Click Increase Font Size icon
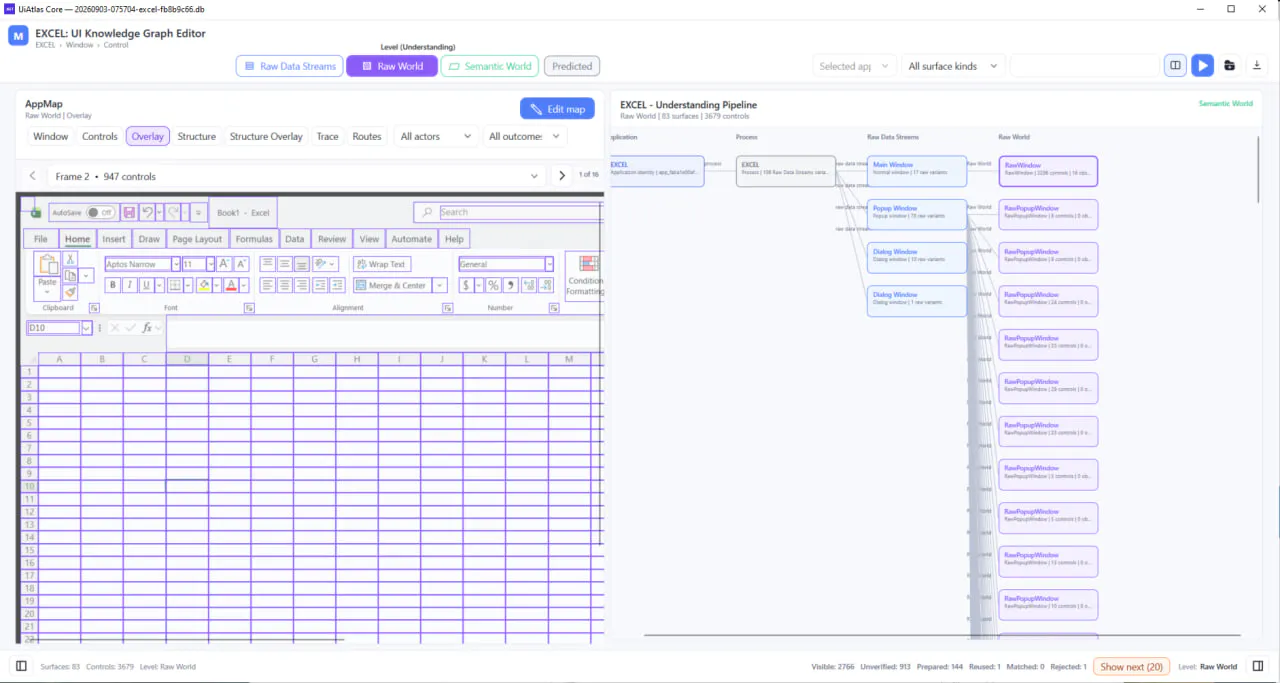1280x683 pixels. [224, 264]
